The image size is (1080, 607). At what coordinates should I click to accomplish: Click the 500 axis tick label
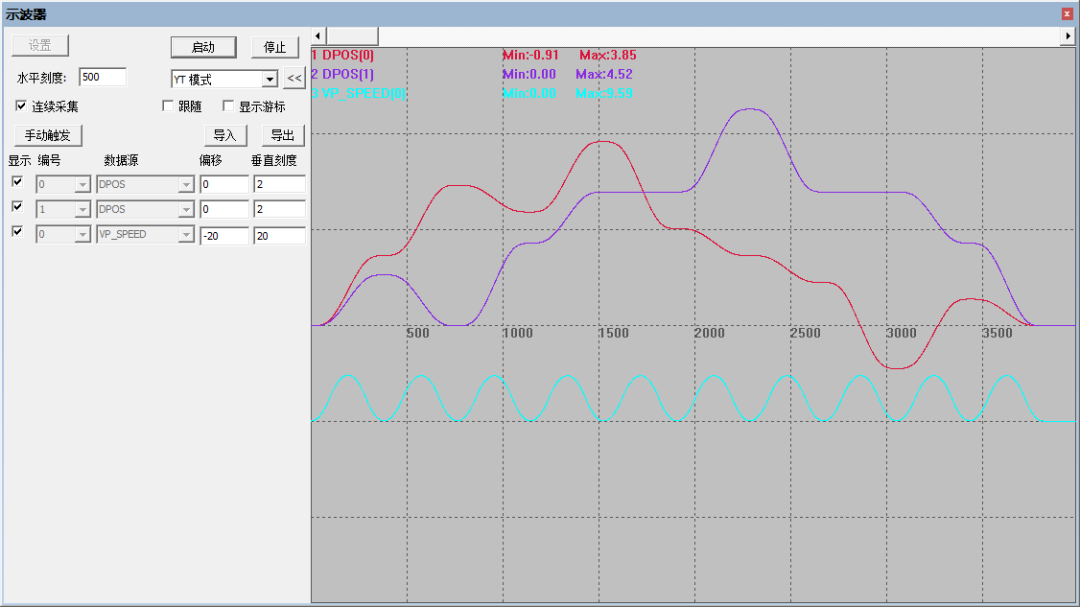tap(417, 333)
